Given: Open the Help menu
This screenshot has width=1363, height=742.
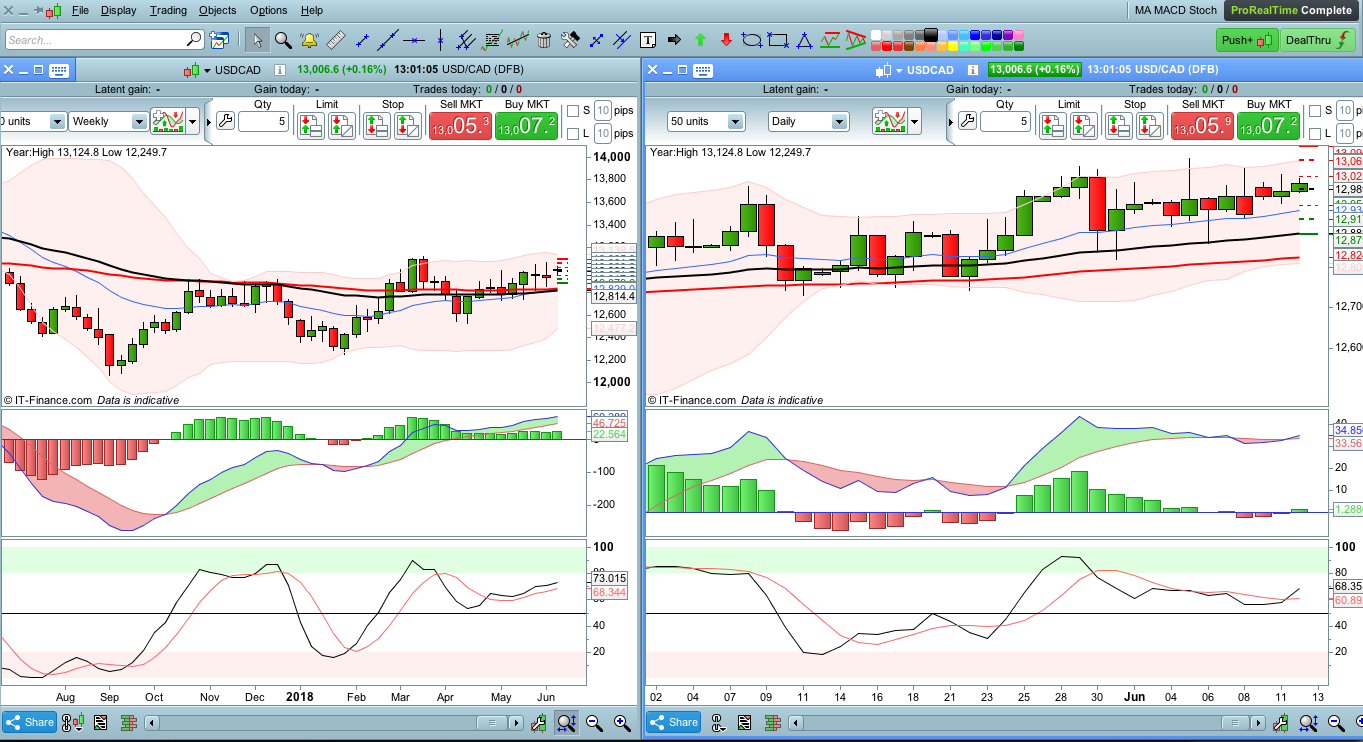Looking at the screenshot, I should pos(312,10).
